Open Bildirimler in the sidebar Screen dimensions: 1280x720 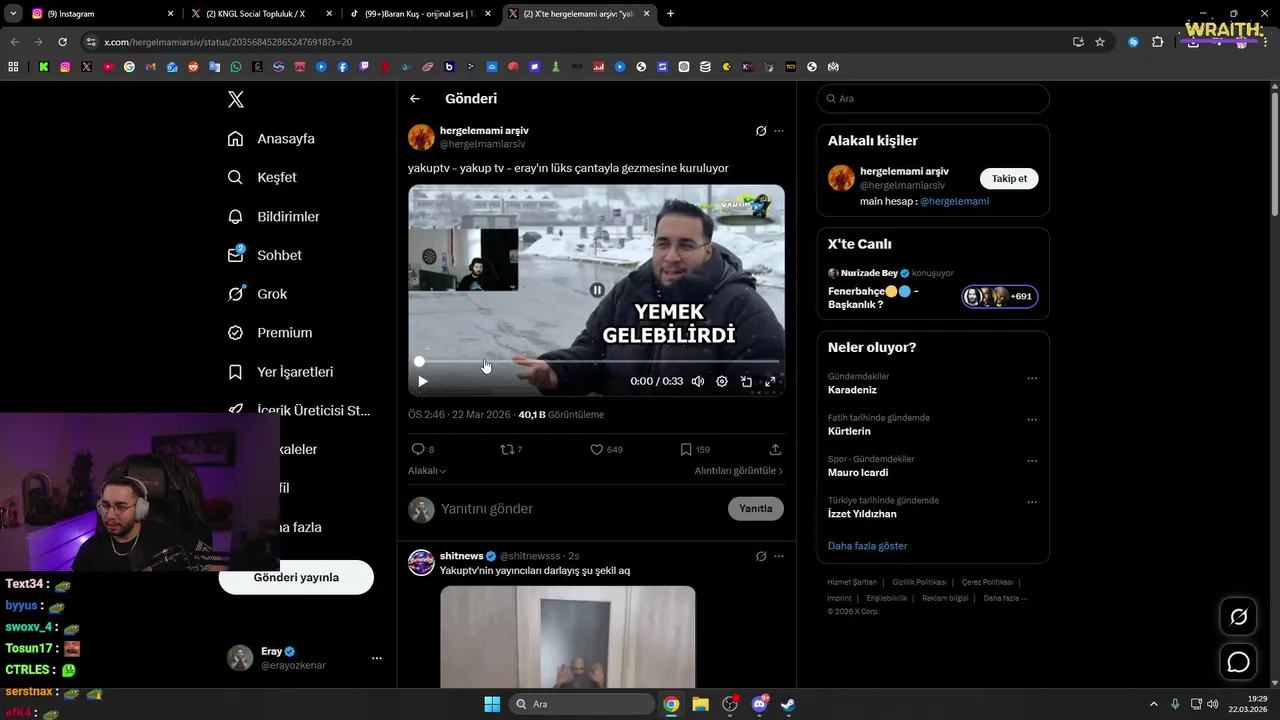tap(273, 216)
